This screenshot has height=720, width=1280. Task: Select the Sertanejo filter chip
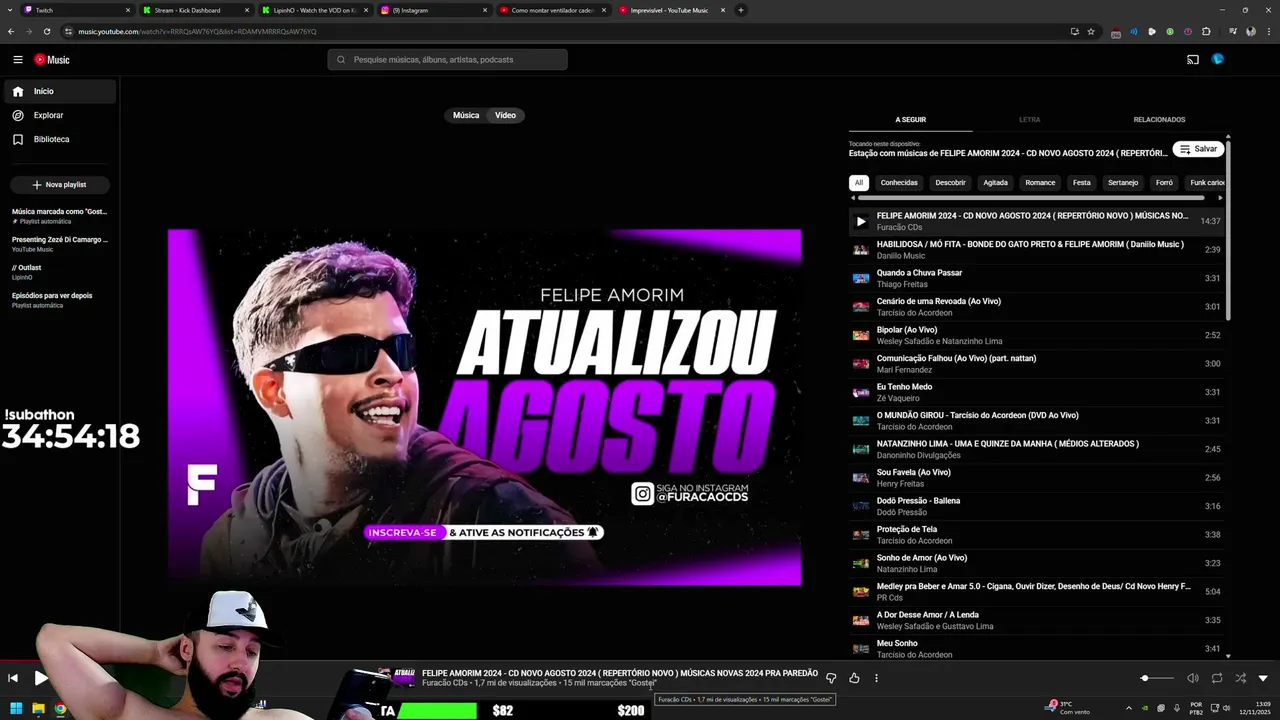coord(1123,183)
